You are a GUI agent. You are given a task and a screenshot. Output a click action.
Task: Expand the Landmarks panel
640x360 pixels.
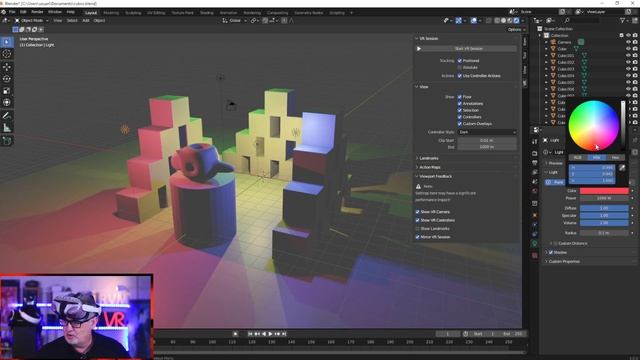pos(429,158)
